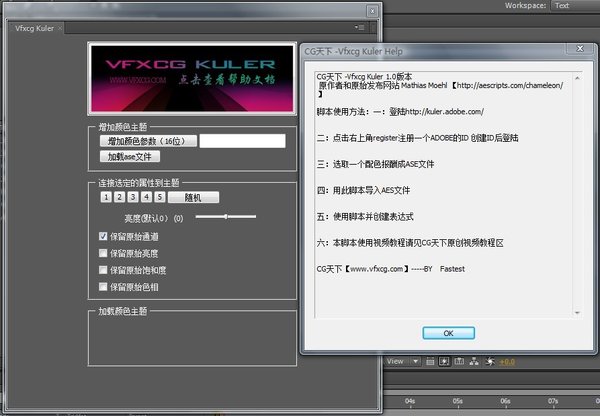Enable the 保留原始亮度 checkbox
The width and height of the screenshot is (600, 416).
point(103,253)
